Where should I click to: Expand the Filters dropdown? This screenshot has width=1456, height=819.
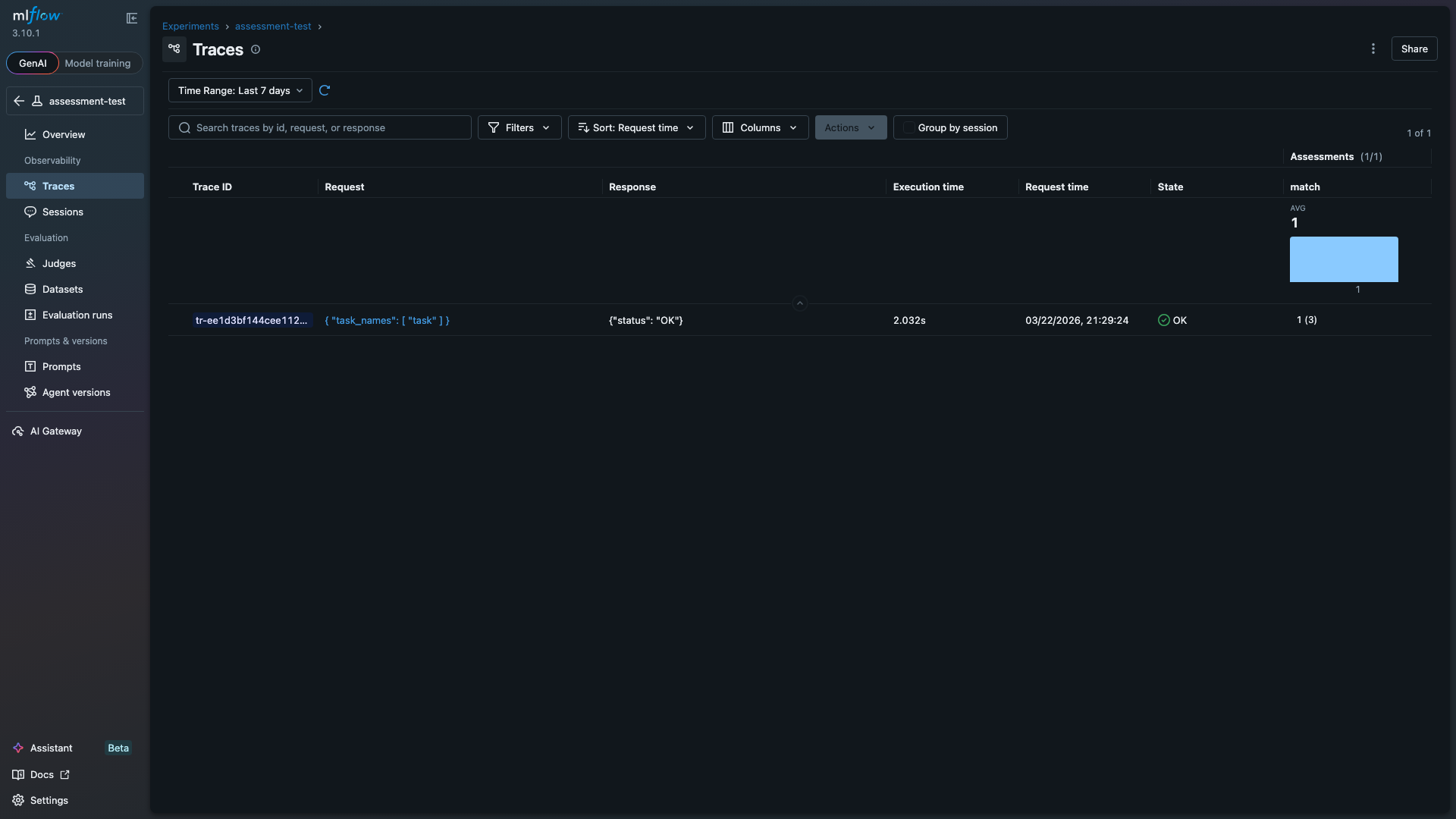point(519,127)
